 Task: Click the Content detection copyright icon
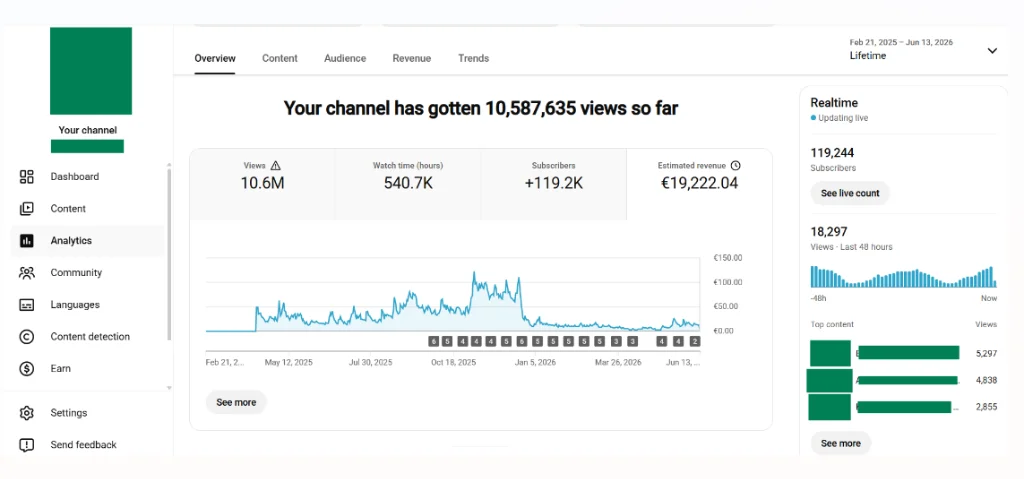point(26,337)
